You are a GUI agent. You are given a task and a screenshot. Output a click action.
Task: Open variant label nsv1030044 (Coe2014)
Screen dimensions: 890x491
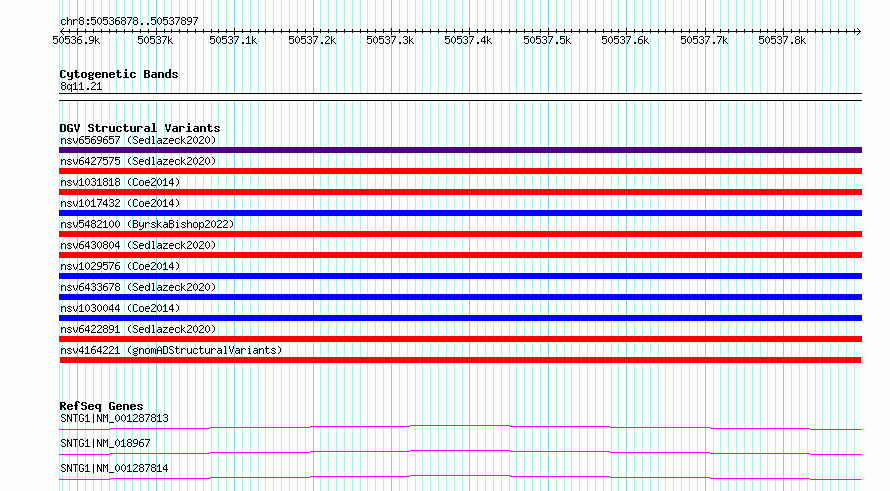120,308
